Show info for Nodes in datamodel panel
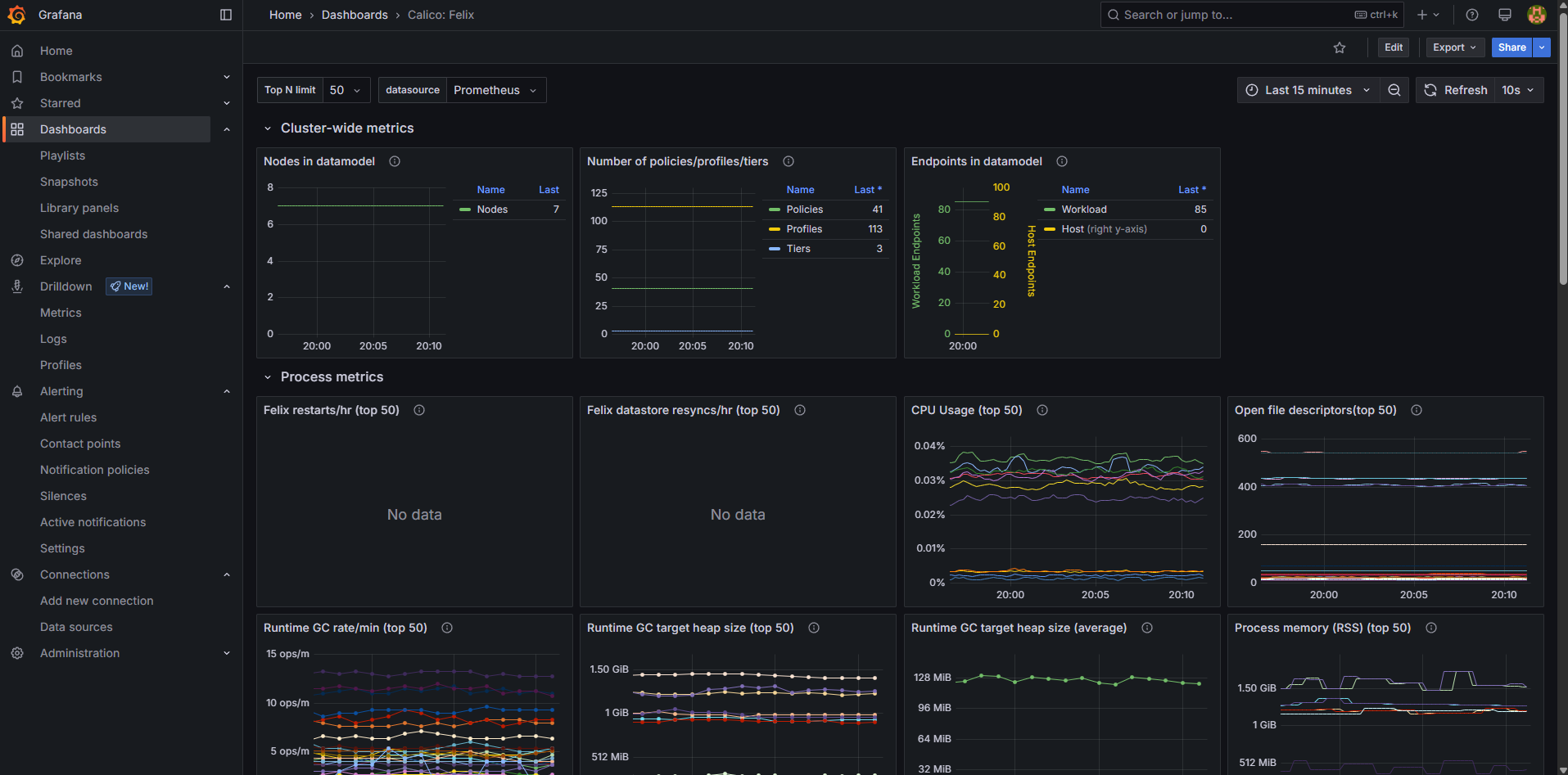 tap(395, 161)
